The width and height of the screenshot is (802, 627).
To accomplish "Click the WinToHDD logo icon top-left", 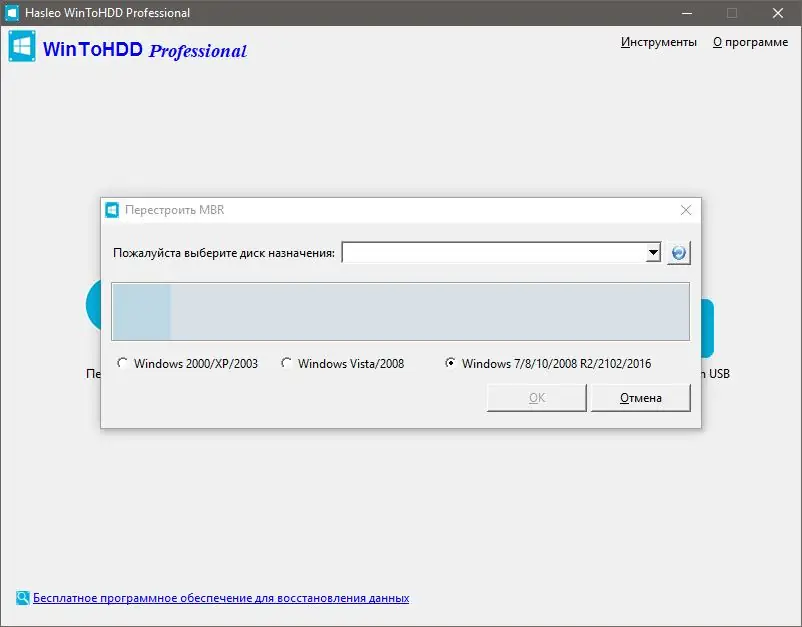I will point(21,46).
